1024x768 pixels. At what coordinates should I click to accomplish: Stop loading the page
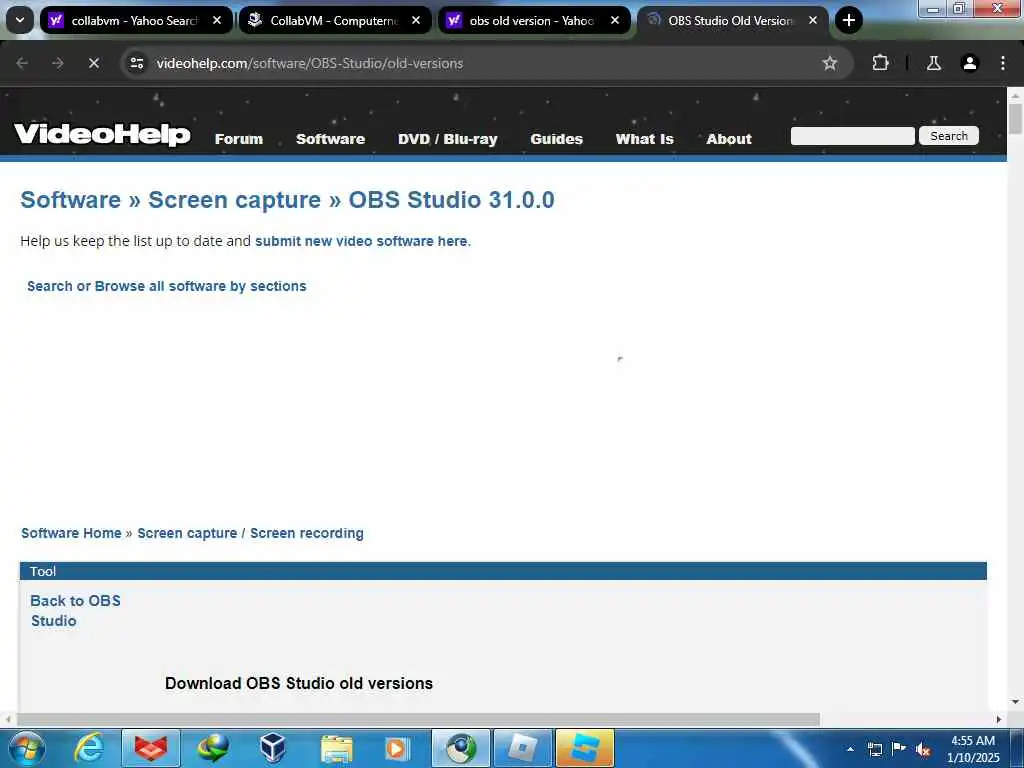pyautogui.click(x=93, y=63)
